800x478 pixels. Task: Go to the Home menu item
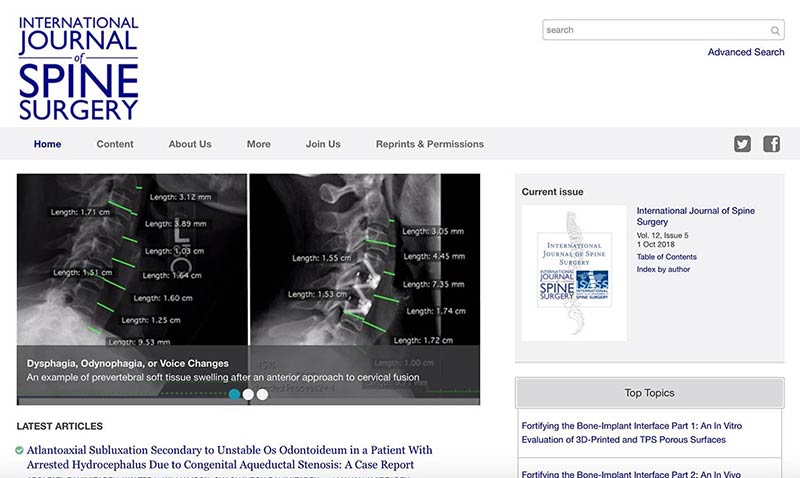pos(47,144)
